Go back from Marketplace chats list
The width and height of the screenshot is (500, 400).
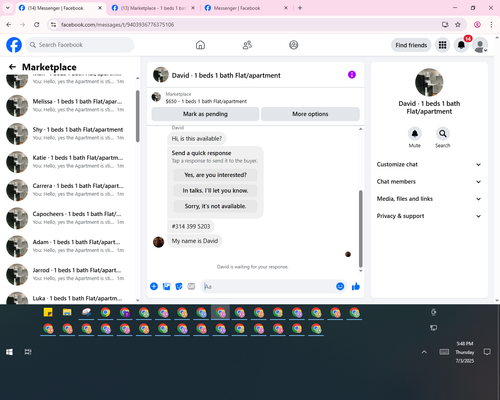click(x=12, y=67)
